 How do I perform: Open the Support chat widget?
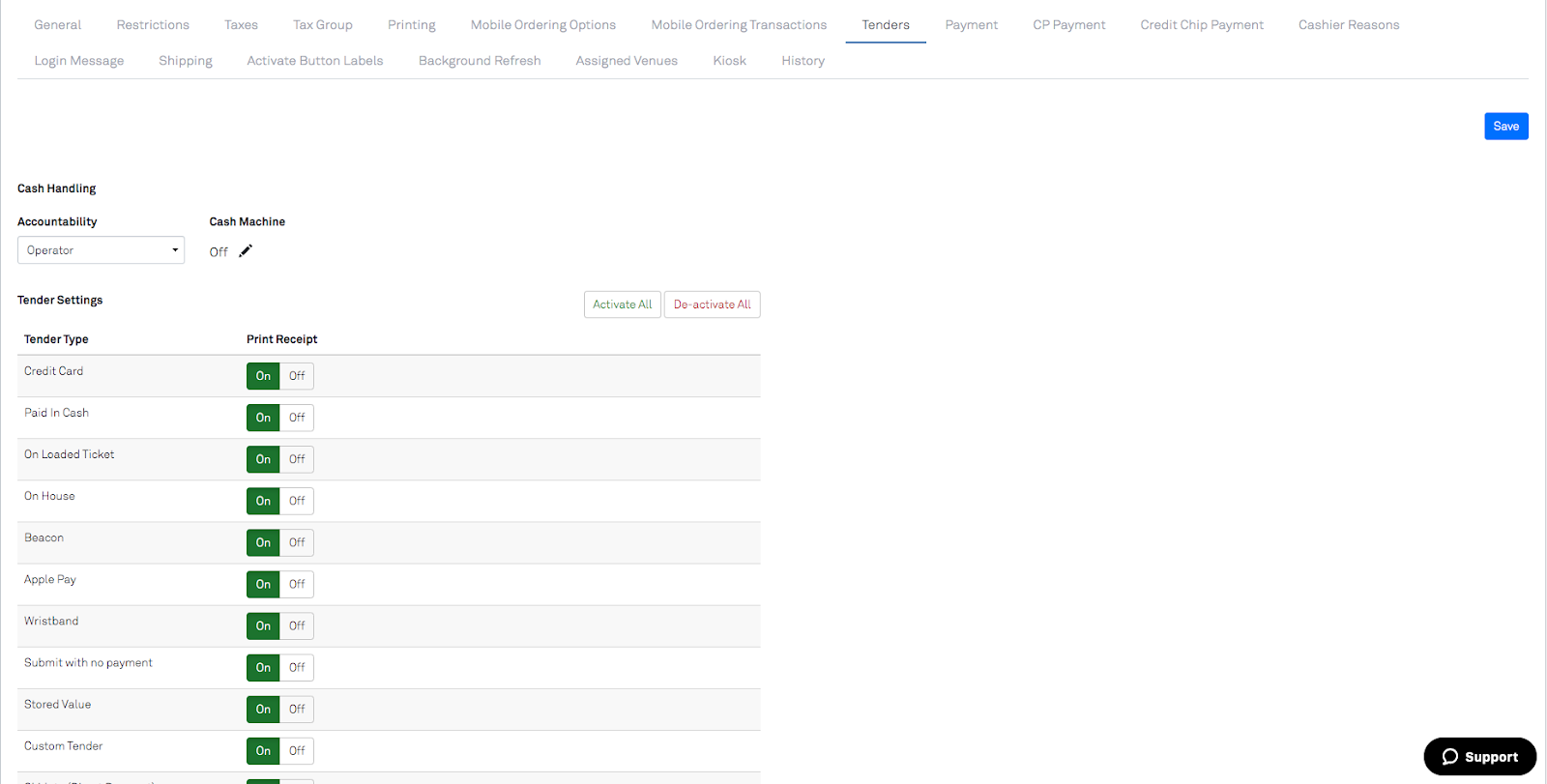pyautogui.click(x=1479, y=757)
